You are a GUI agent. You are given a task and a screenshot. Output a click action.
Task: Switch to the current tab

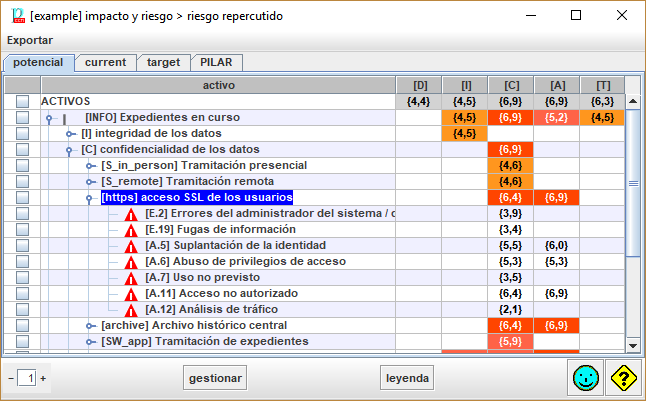[x=105, y=62]
